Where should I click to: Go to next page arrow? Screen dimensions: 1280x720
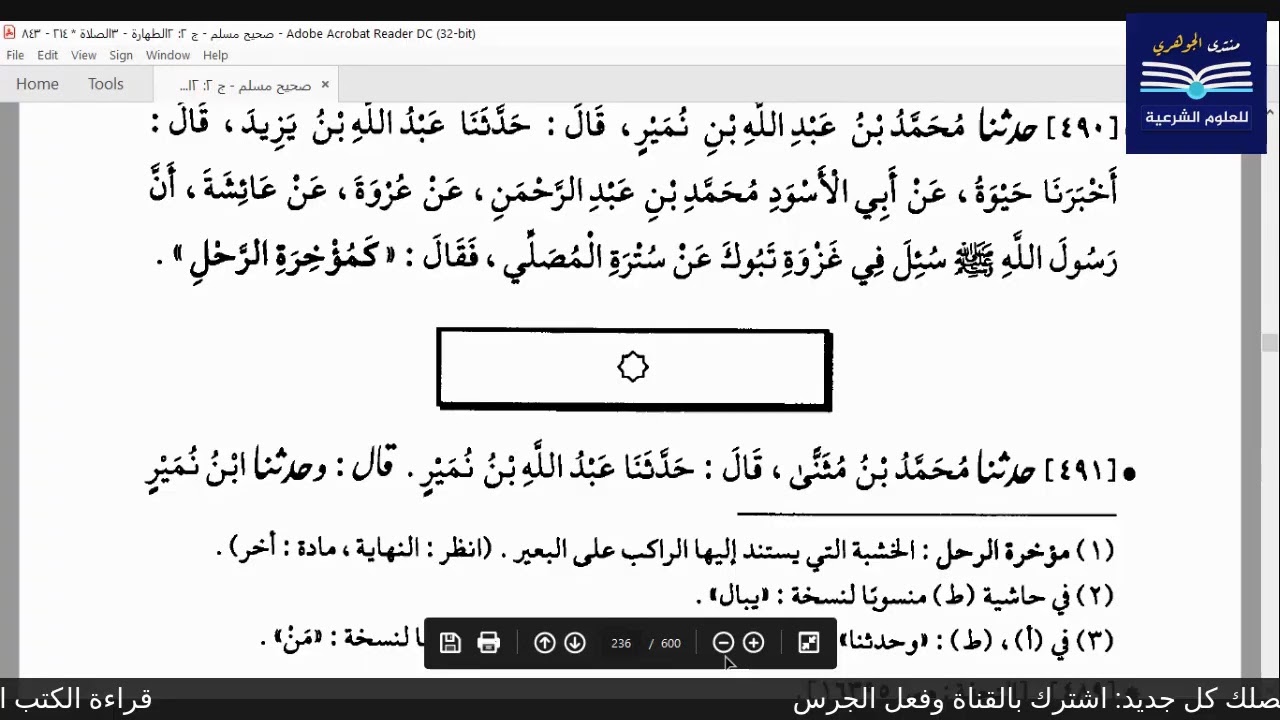pos(575,643)
